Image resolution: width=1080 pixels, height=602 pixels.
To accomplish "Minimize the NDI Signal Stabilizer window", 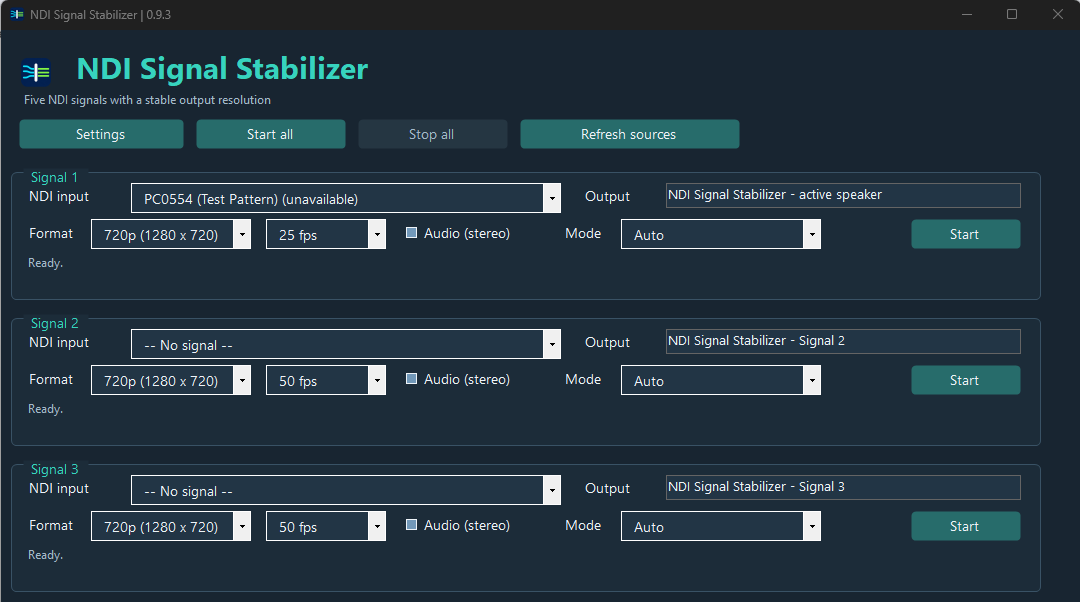I will (x=967, y=14).
